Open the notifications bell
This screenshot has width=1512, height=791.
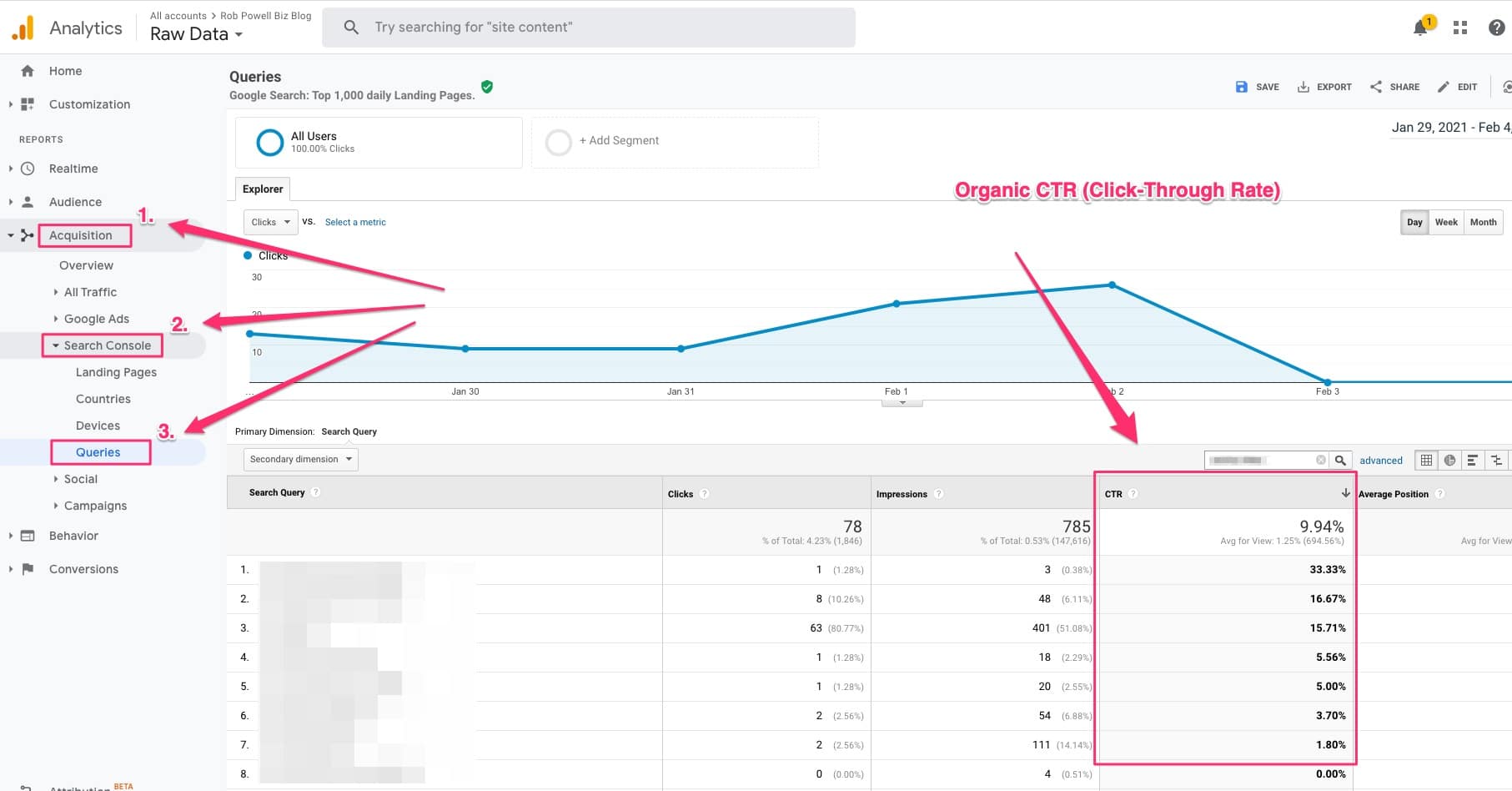coord(1419,27)
